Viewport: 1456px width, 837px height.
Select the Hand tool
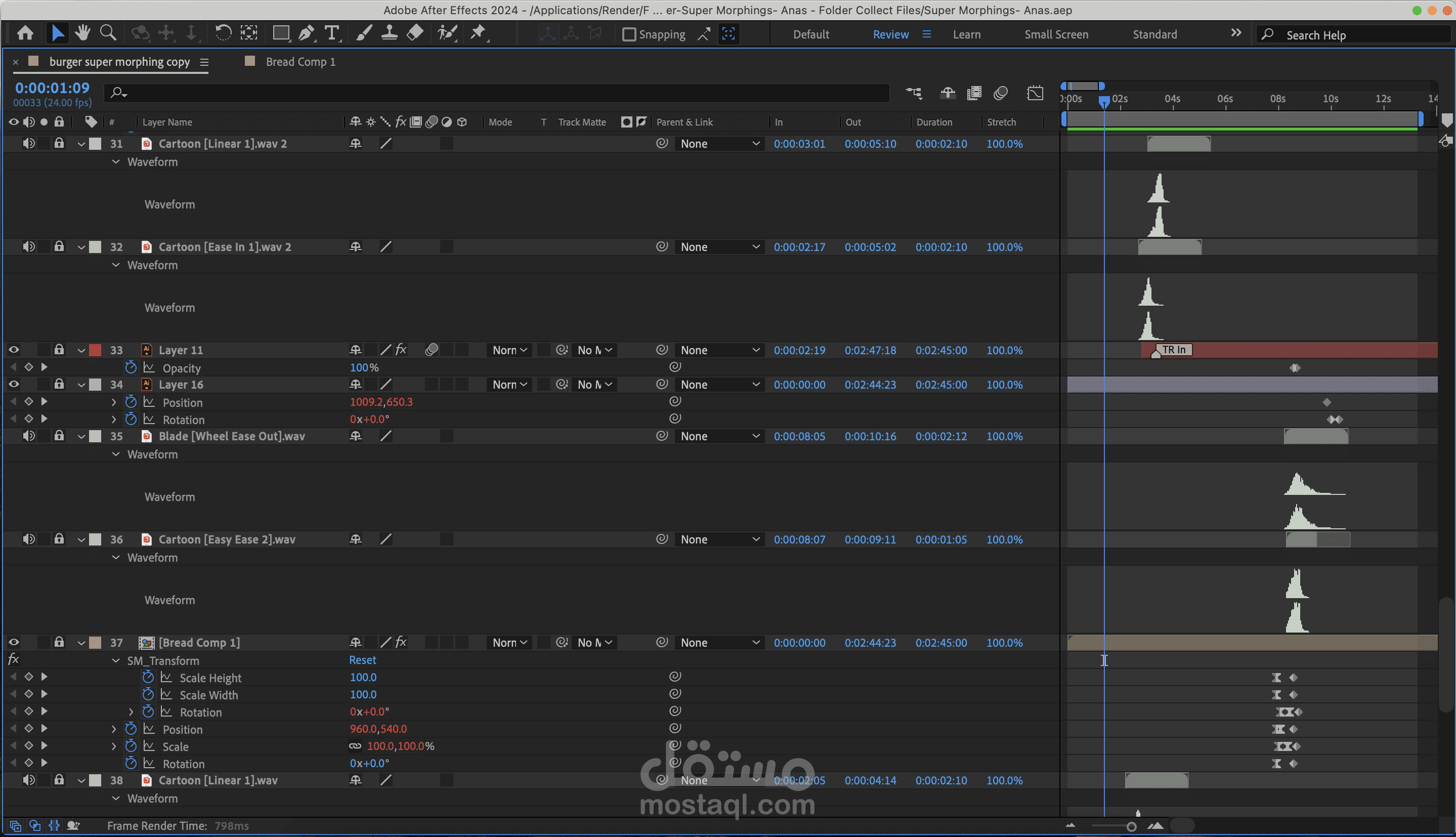83,33
